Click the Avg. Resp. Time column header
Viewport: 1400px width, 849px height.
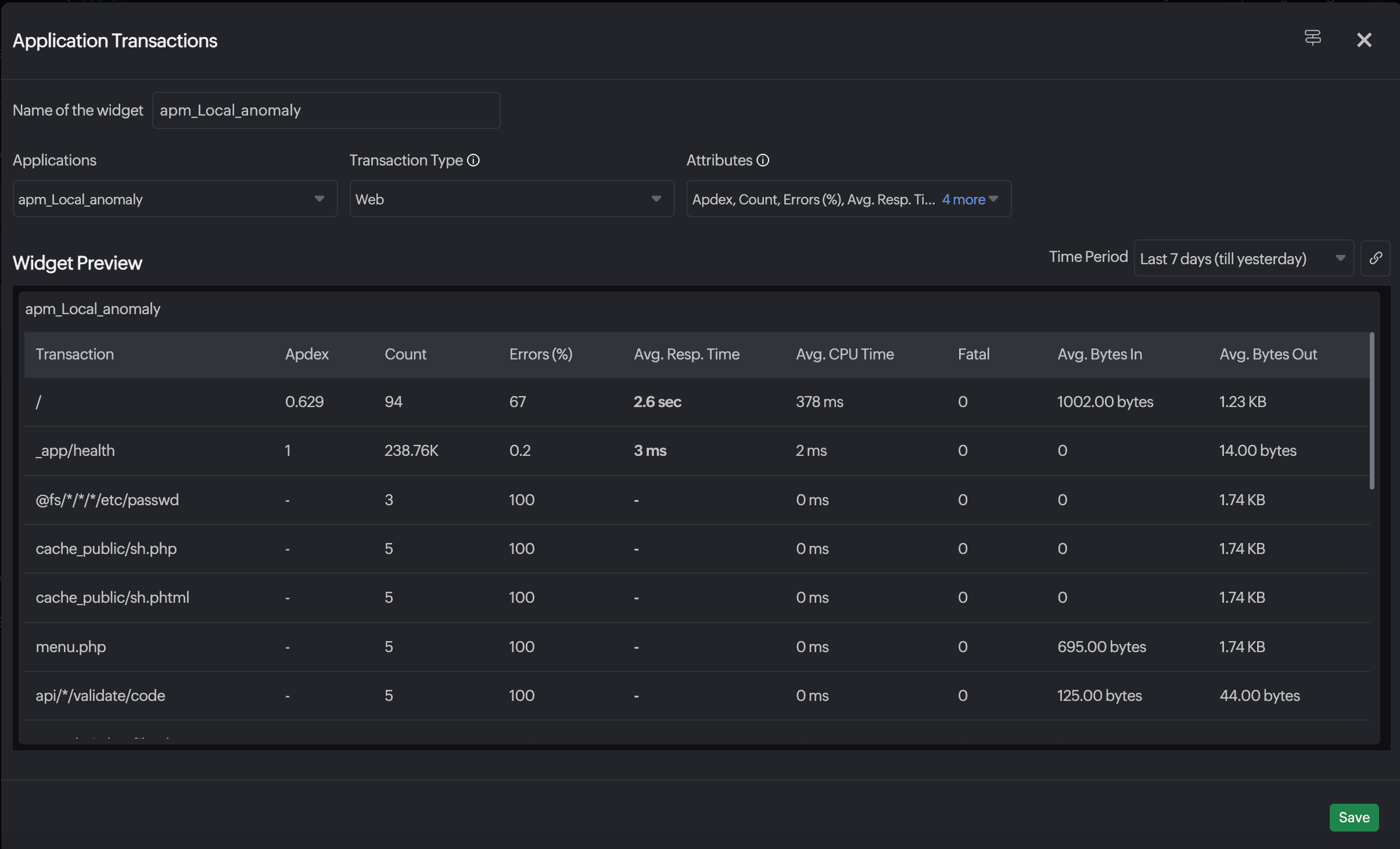click(686, 354)
